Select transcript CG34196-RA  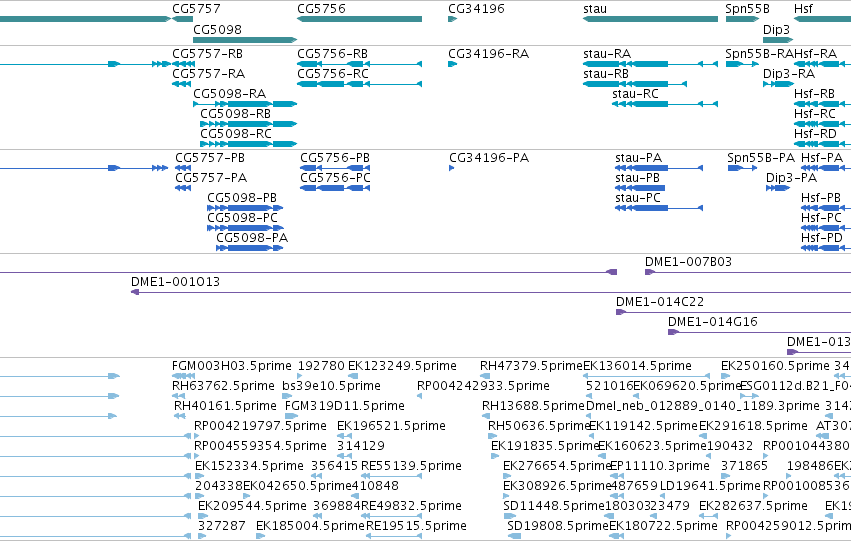[x=488, y=54]
